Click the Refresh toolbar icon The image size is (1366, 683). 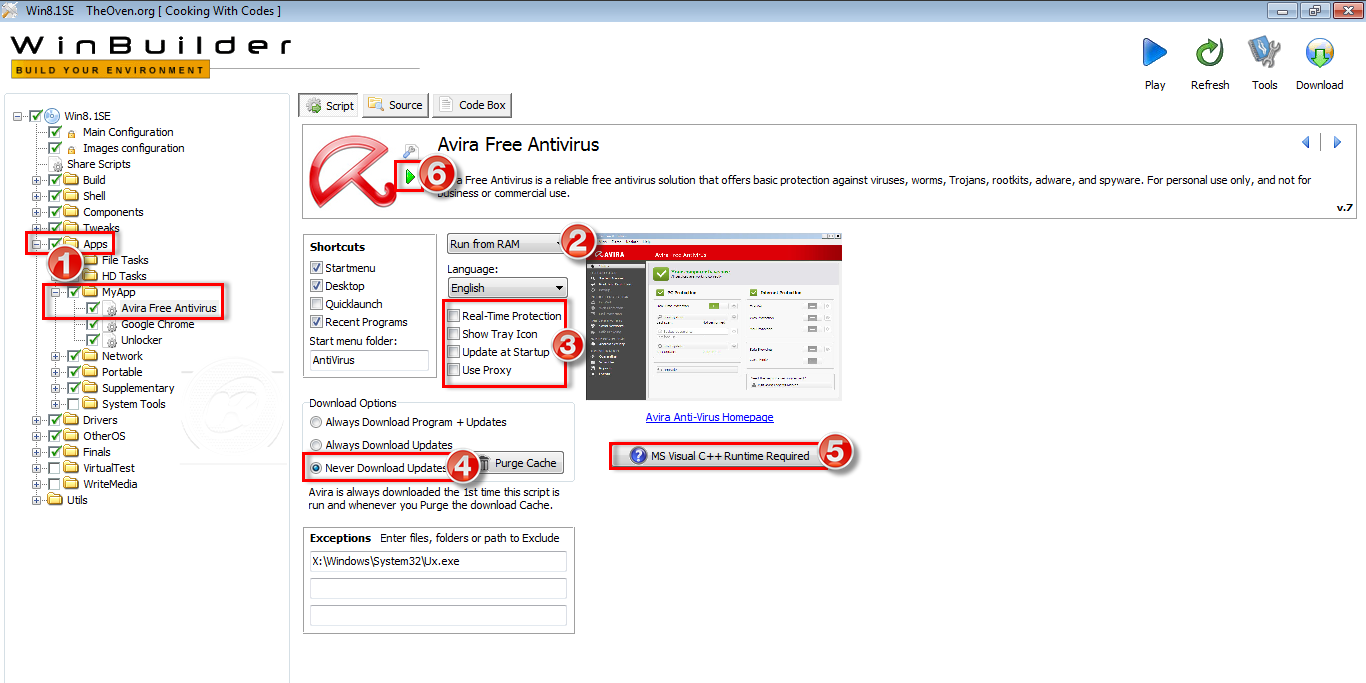pyautogui.click(x=1209, y=53)
